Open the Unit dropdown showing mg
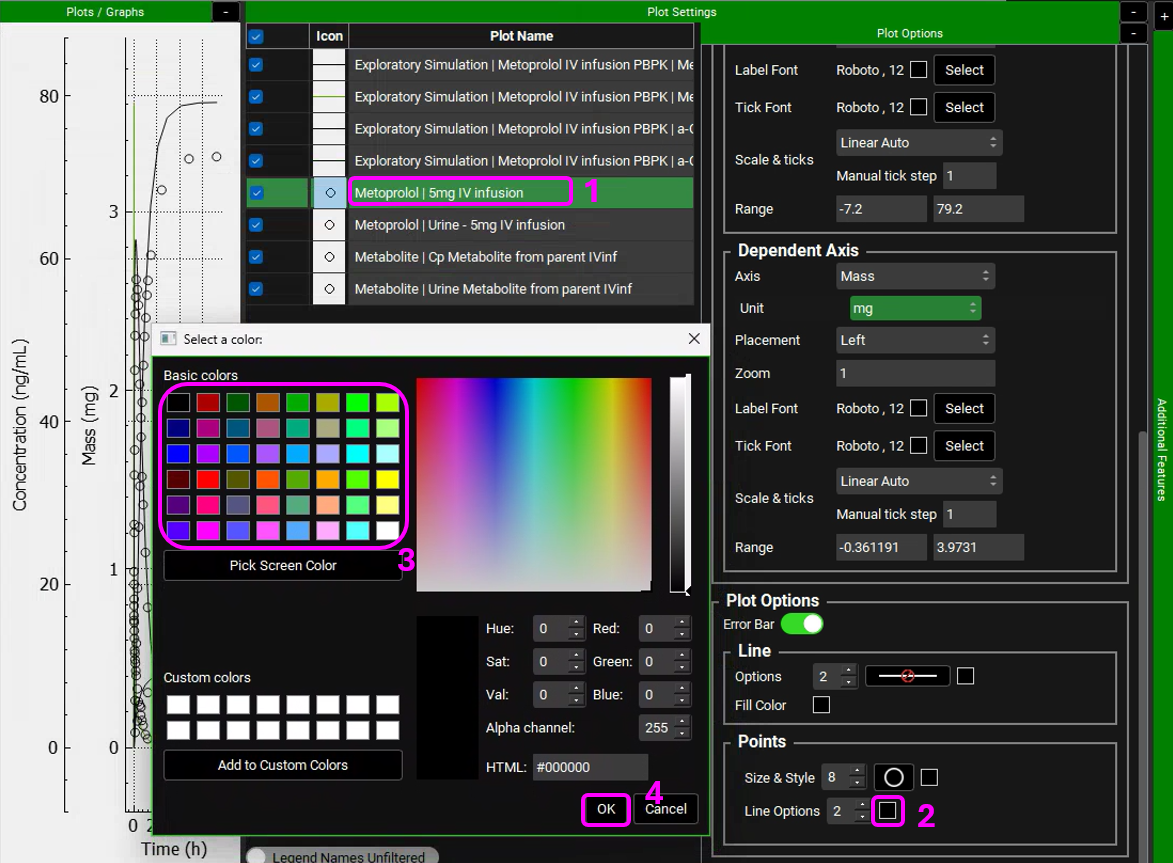Screen dimensions: 1173x863 click(915, 308)
